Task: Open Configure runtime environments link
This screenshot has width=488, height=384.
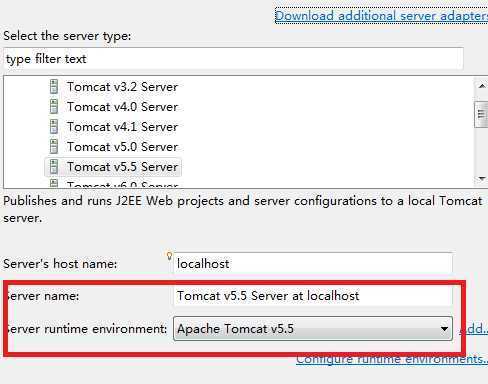Action: (x=392, y=359)
